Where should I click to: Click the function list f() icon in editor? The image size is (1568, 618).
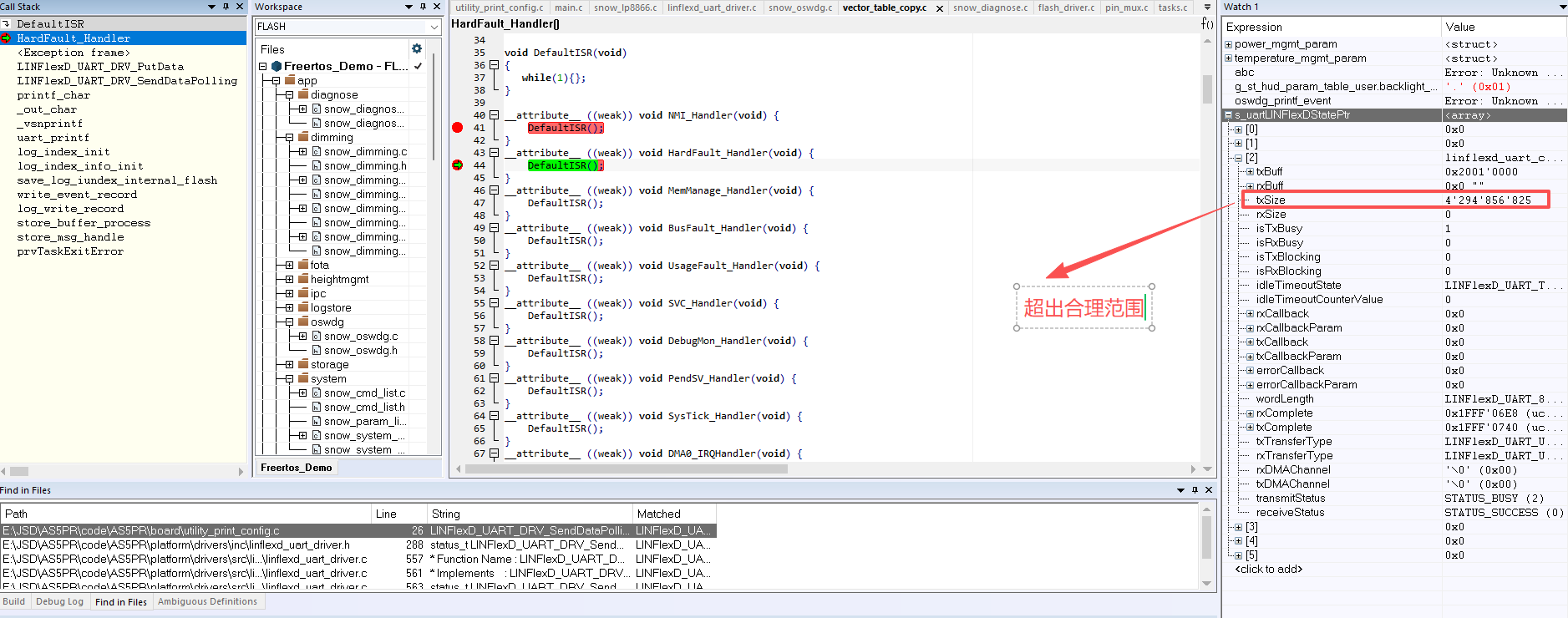[x=1207, y=23]
